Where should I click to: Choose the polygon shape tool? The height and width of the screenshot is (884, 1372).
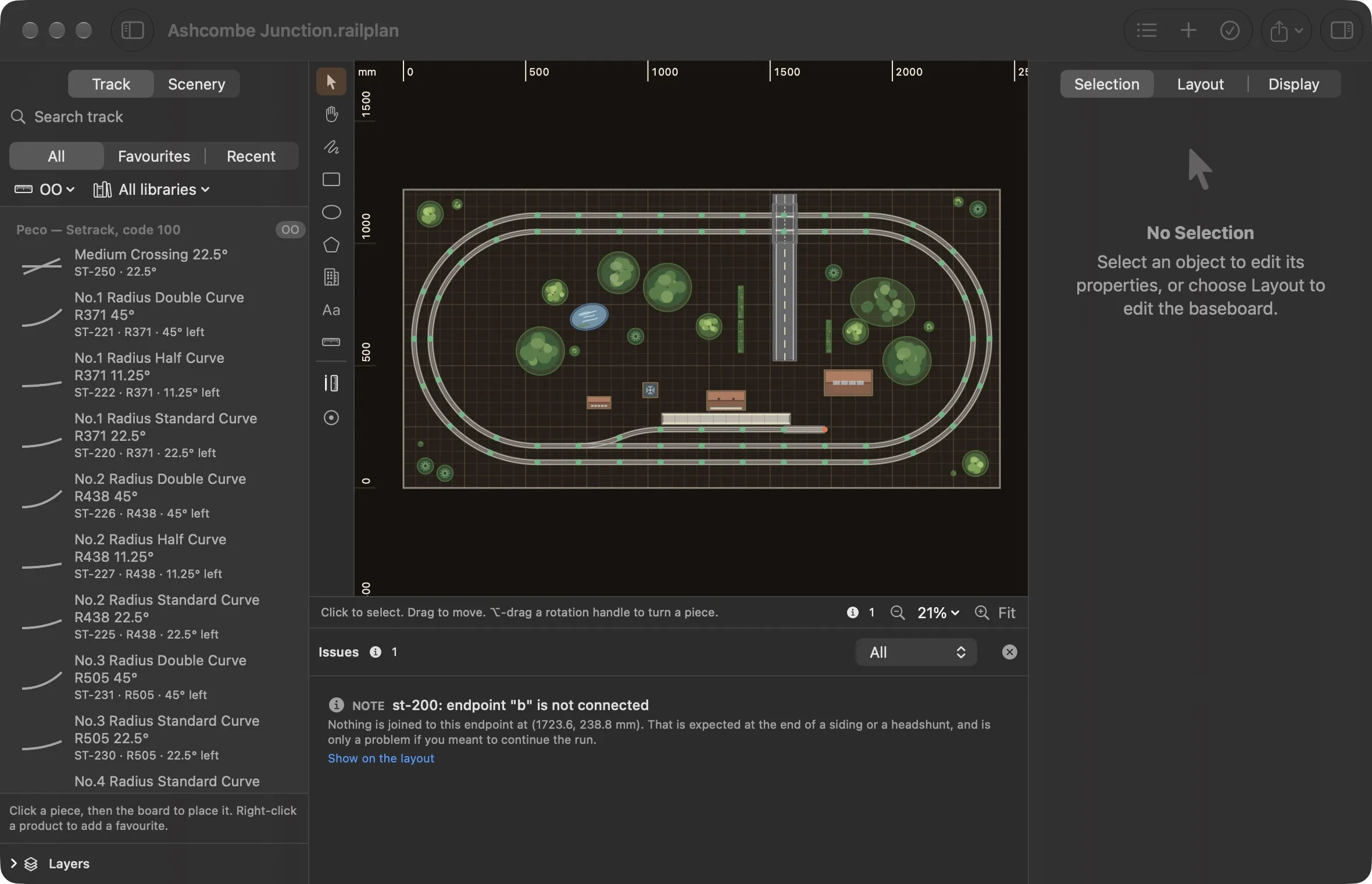[x=331, y=244]
